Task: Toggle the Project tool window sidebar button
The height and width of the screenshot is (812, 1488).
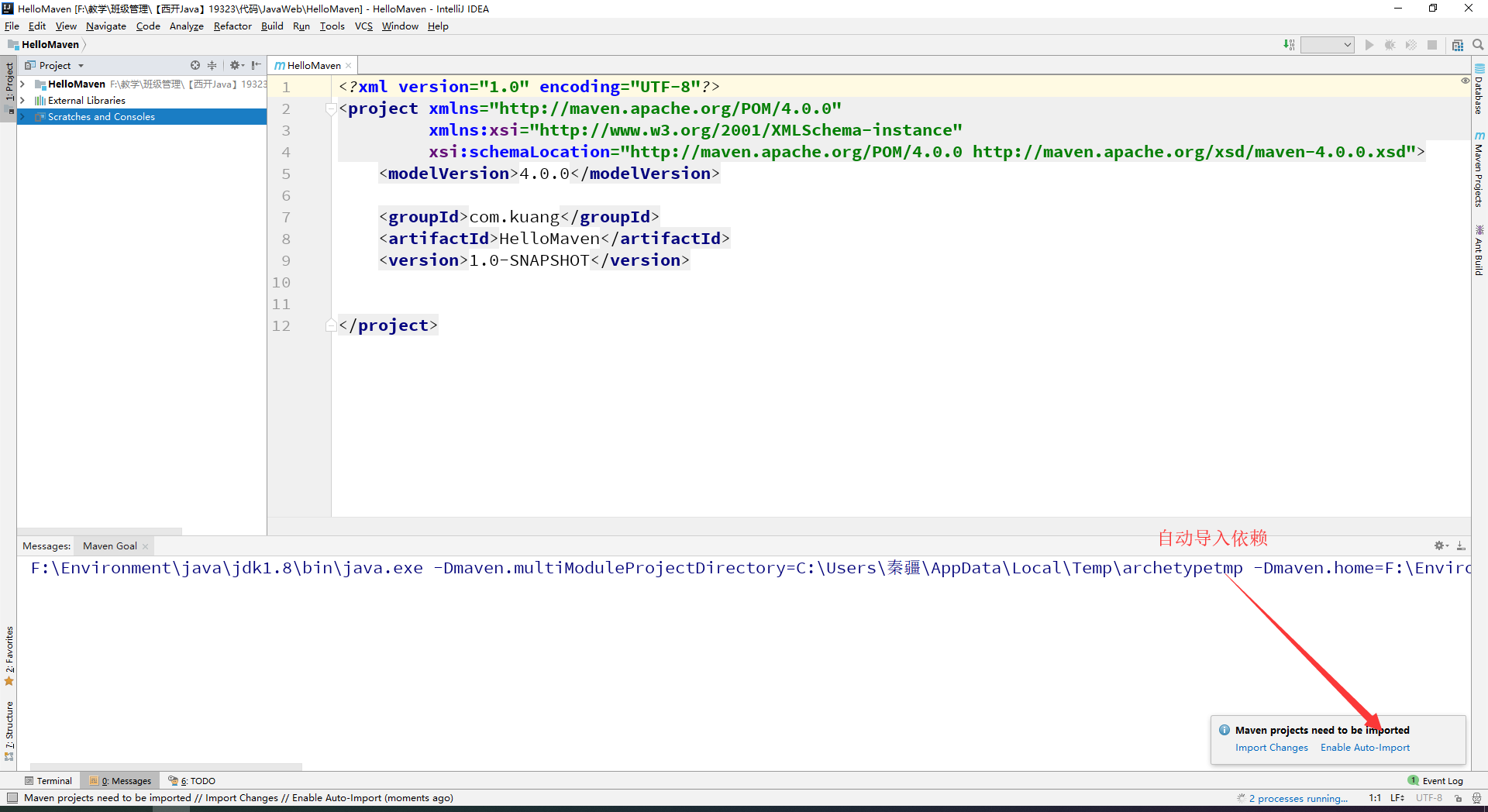Action: pyautogui.click(x=9, y=83)
